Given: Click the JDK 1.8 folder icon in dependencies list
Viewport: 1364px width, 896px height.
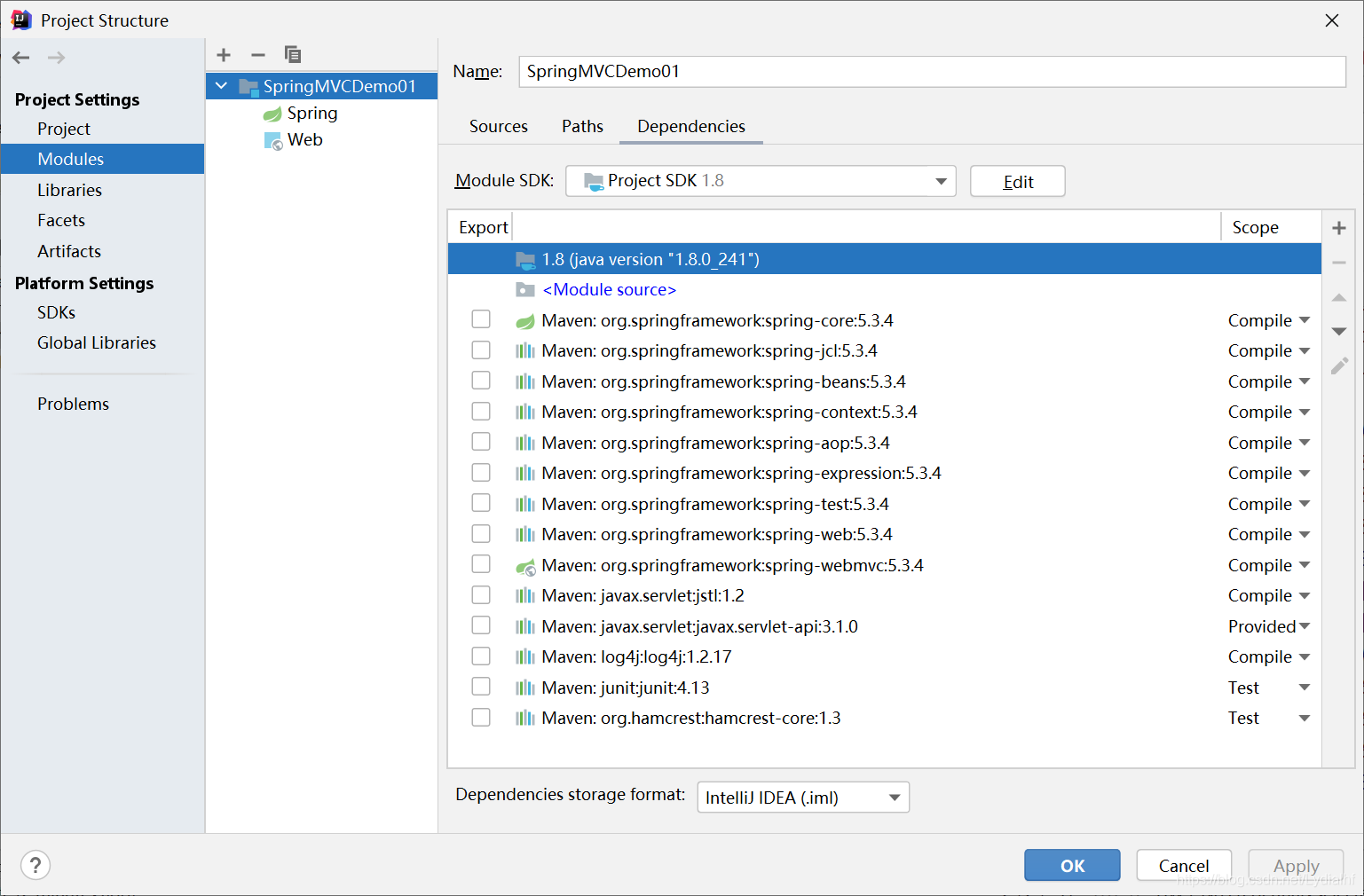Looking at the screenshot, I should [525, 260].
